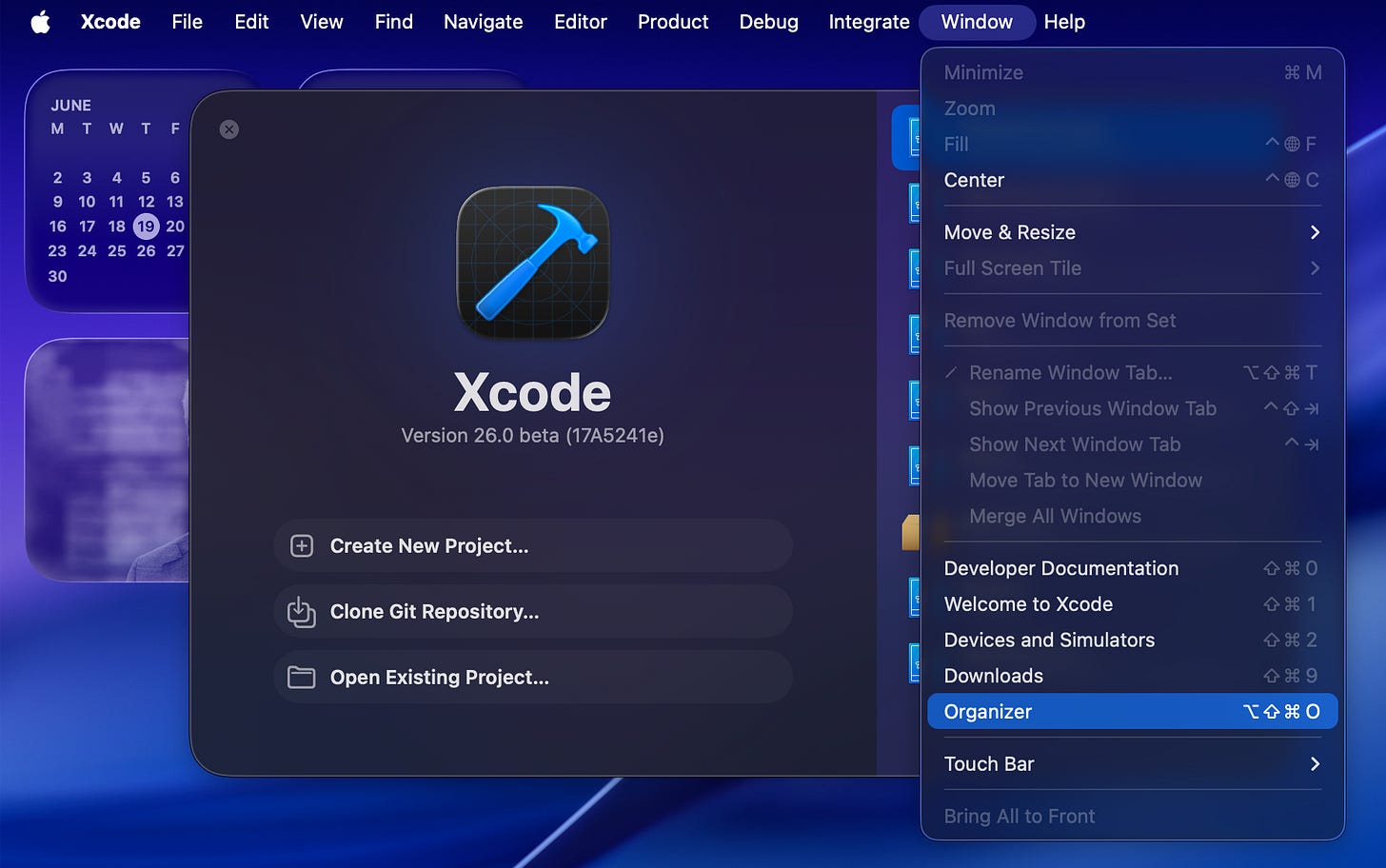Click date 25 in the calendar widget
Screen dimensions: 1386x868
tap(117, 251)
